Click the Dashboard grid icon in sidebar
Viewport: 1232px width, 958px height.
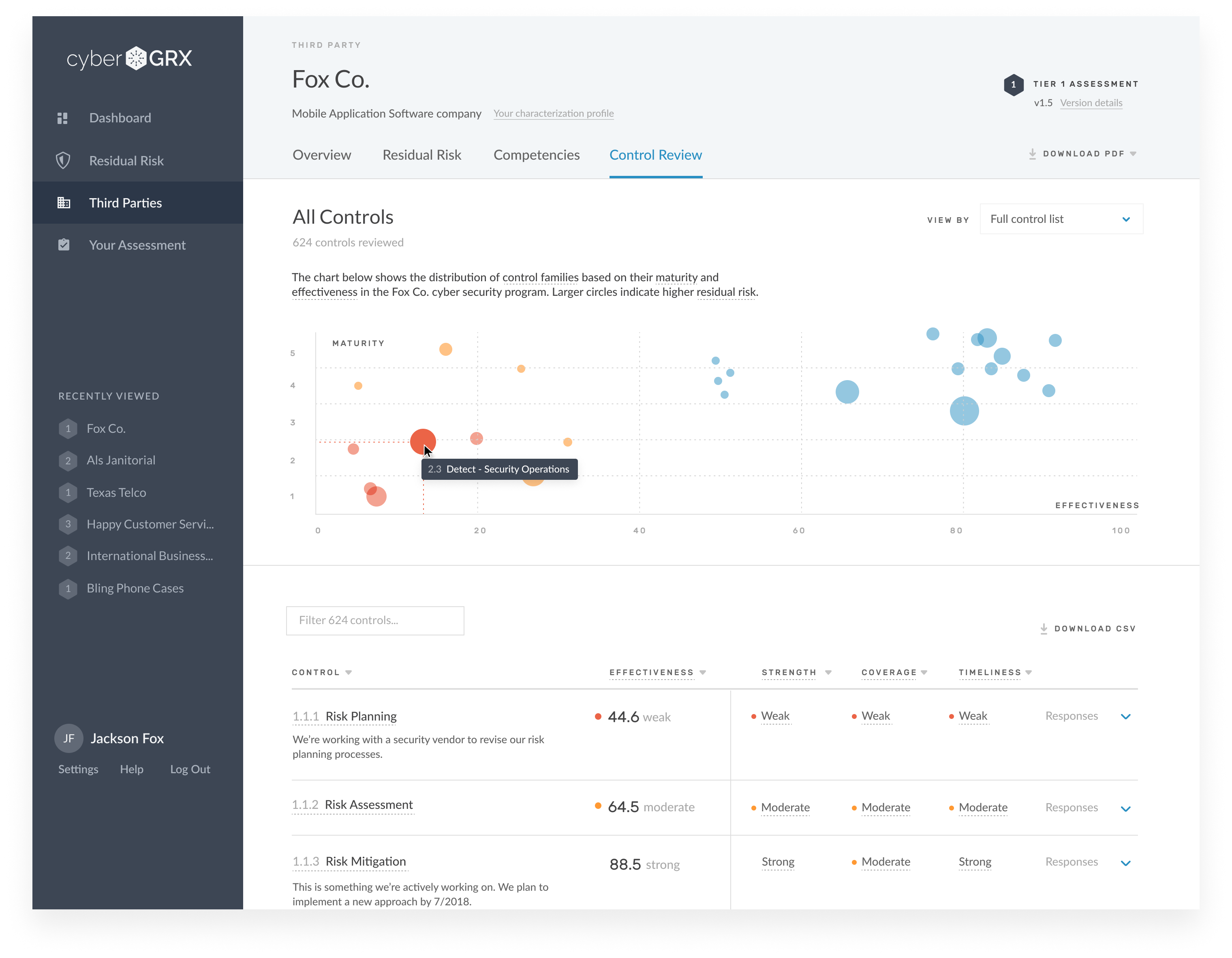click(x=63, y=118)
